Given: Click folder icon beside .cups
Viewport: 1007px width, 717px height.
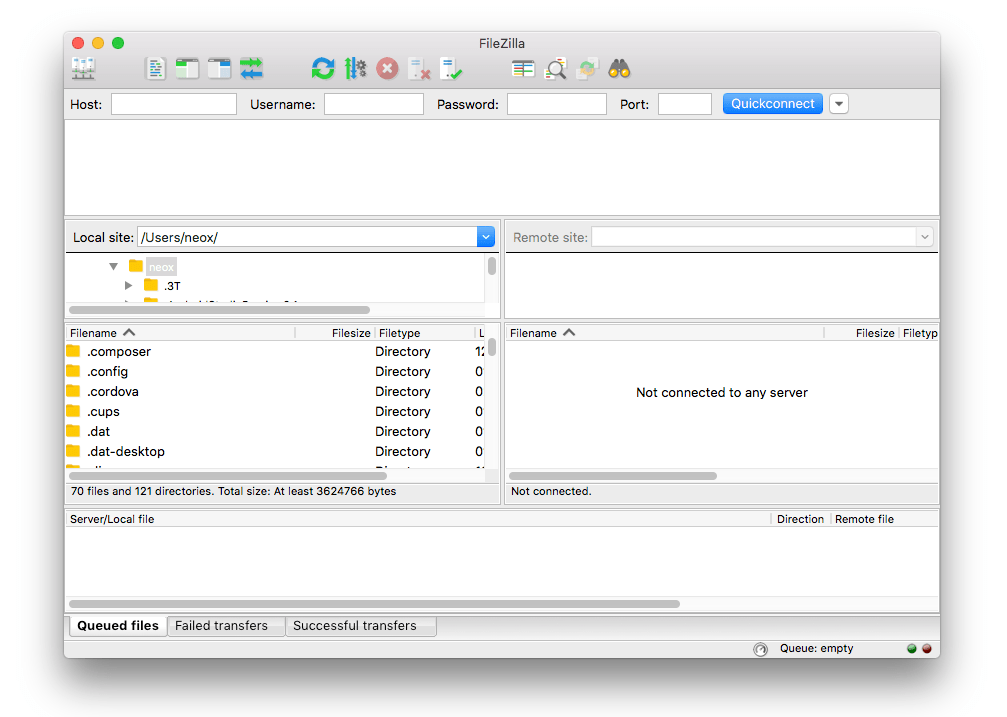Looking at the screenshot, I should click(73, 411).
